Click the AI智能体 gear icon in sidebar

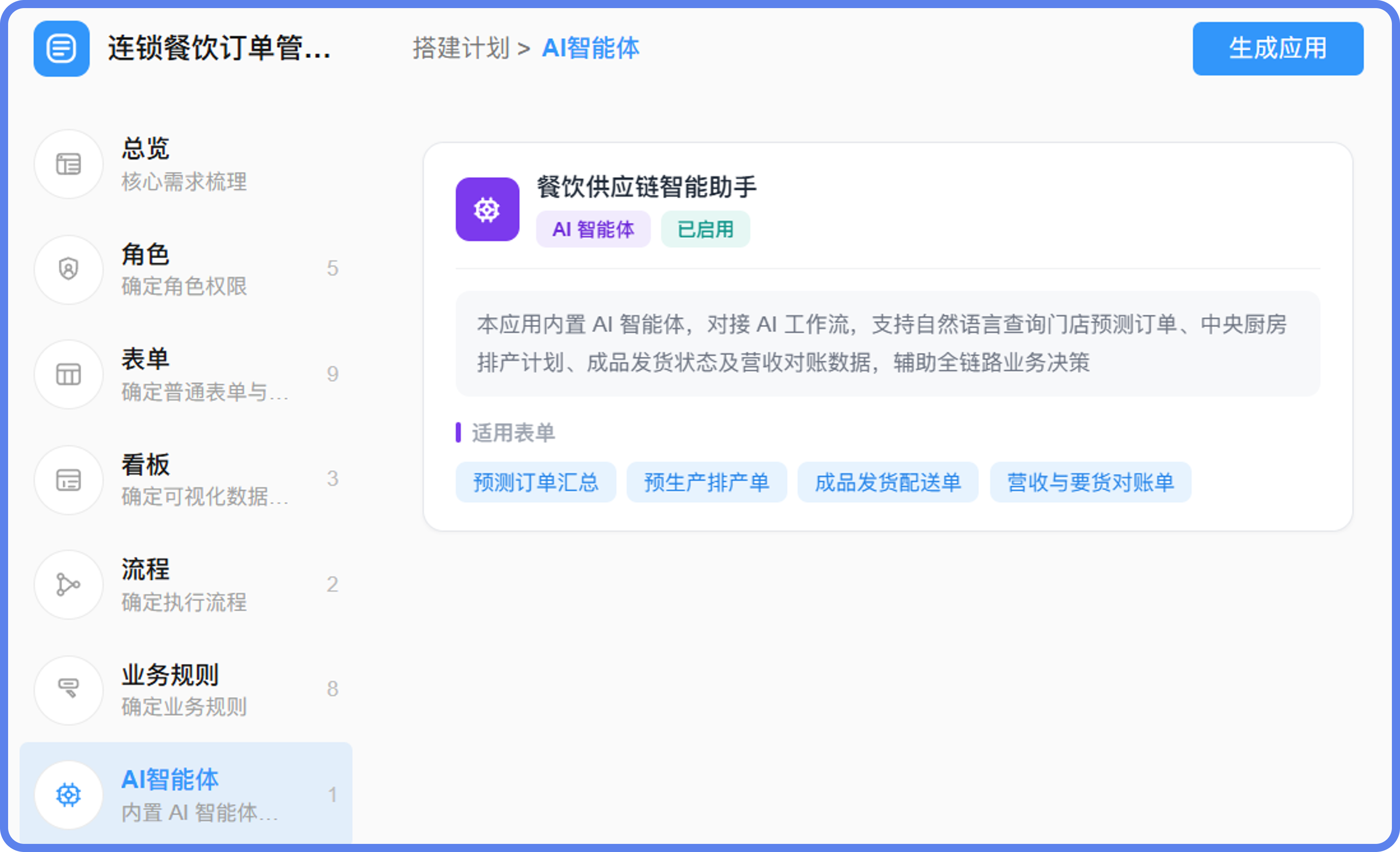coord(68,794)
